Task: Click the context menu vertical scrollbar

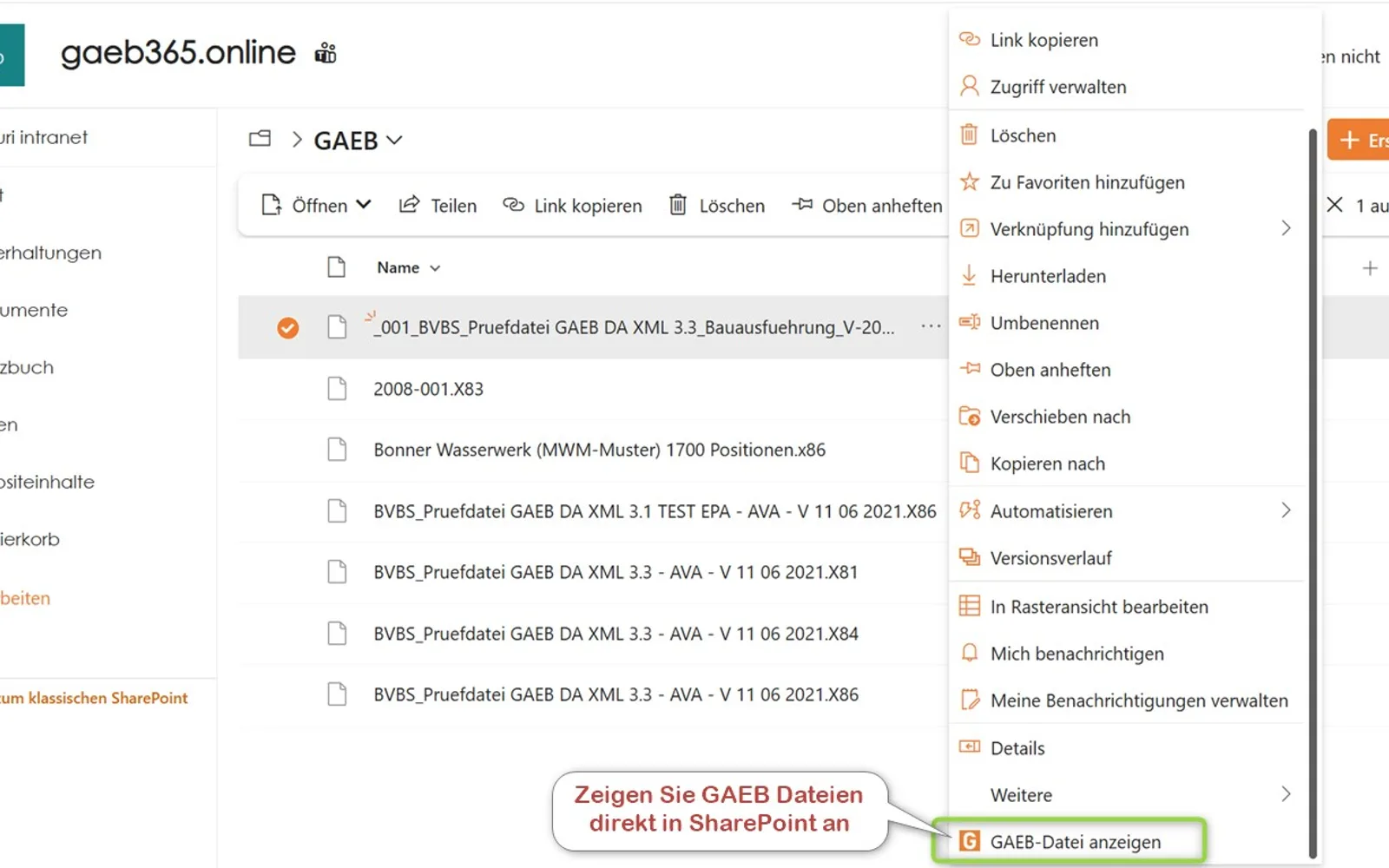Action: (x=1313, y=493)
